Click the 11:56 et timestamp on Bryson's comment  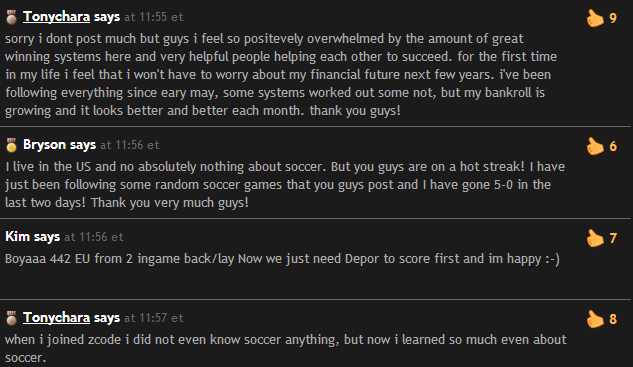(x=130, y=145)
